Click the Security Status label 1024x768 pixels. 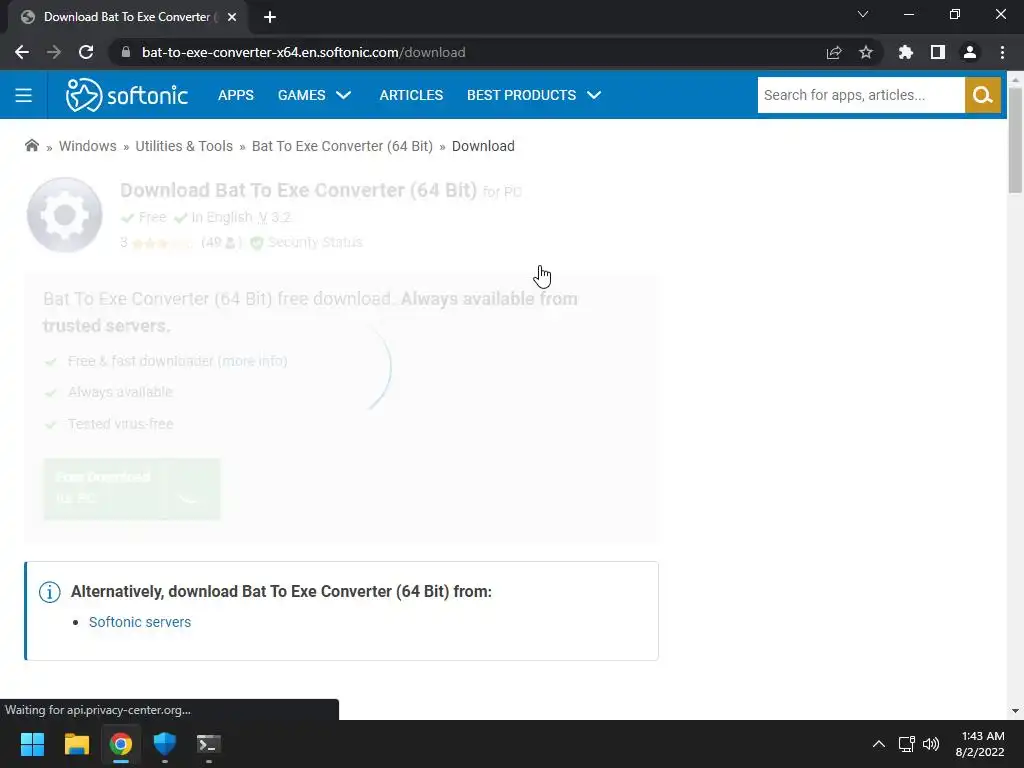click(315, 242)
